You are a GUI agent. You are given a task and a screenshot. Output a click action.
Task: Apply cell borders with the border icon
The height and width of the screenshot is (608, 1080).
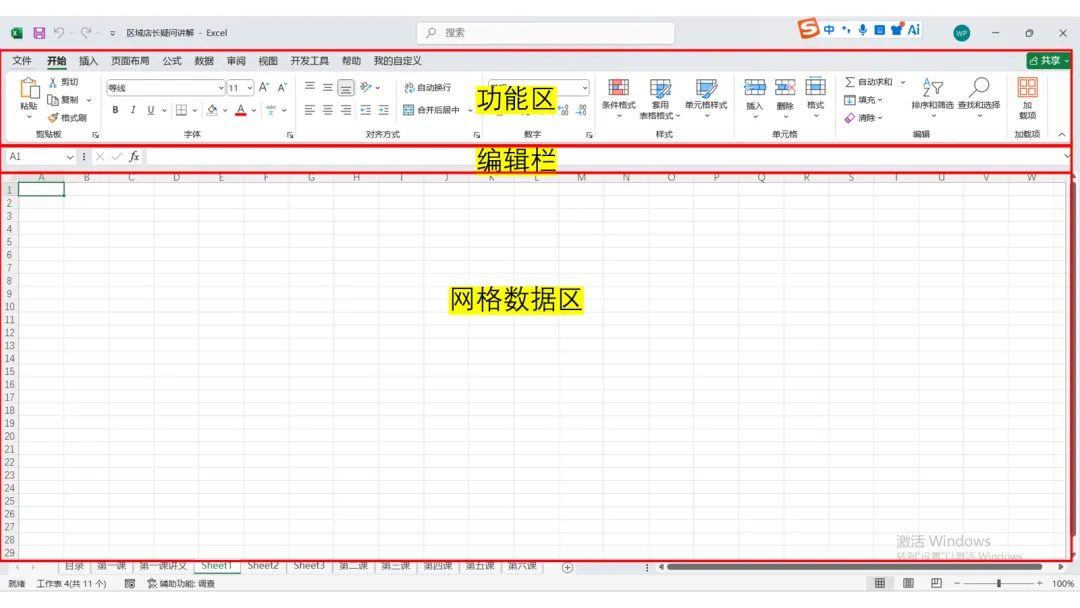(181, 110)
